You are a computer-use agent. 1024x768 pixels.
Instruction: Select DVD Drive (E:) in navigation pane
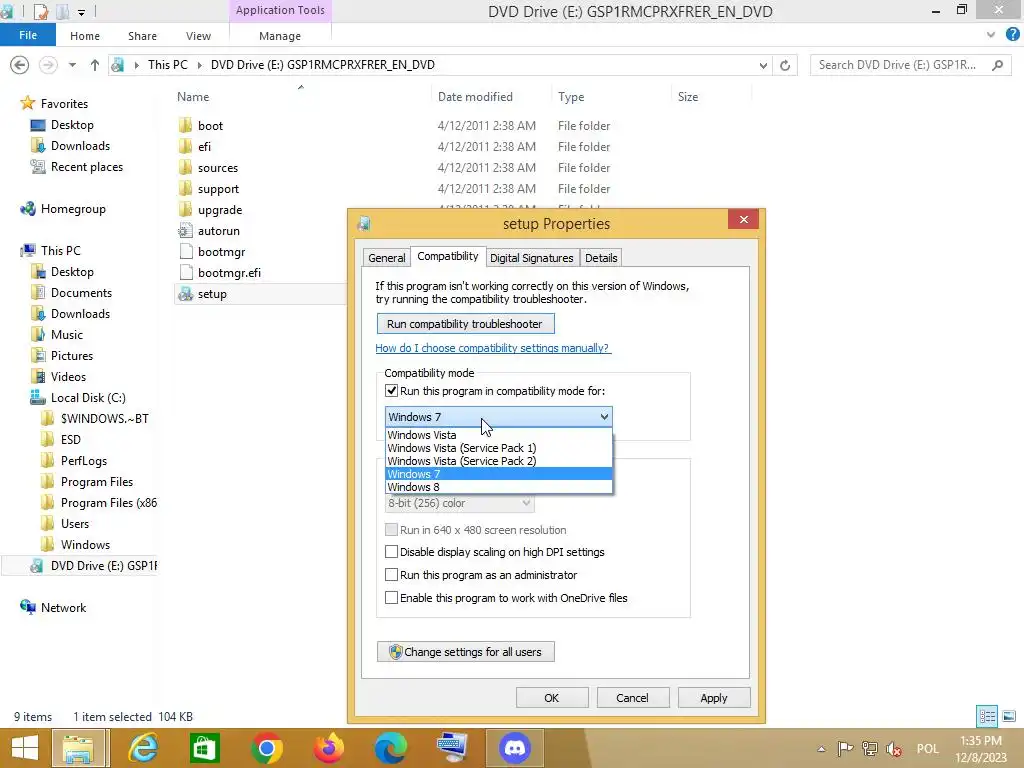[x=103, y=566]
